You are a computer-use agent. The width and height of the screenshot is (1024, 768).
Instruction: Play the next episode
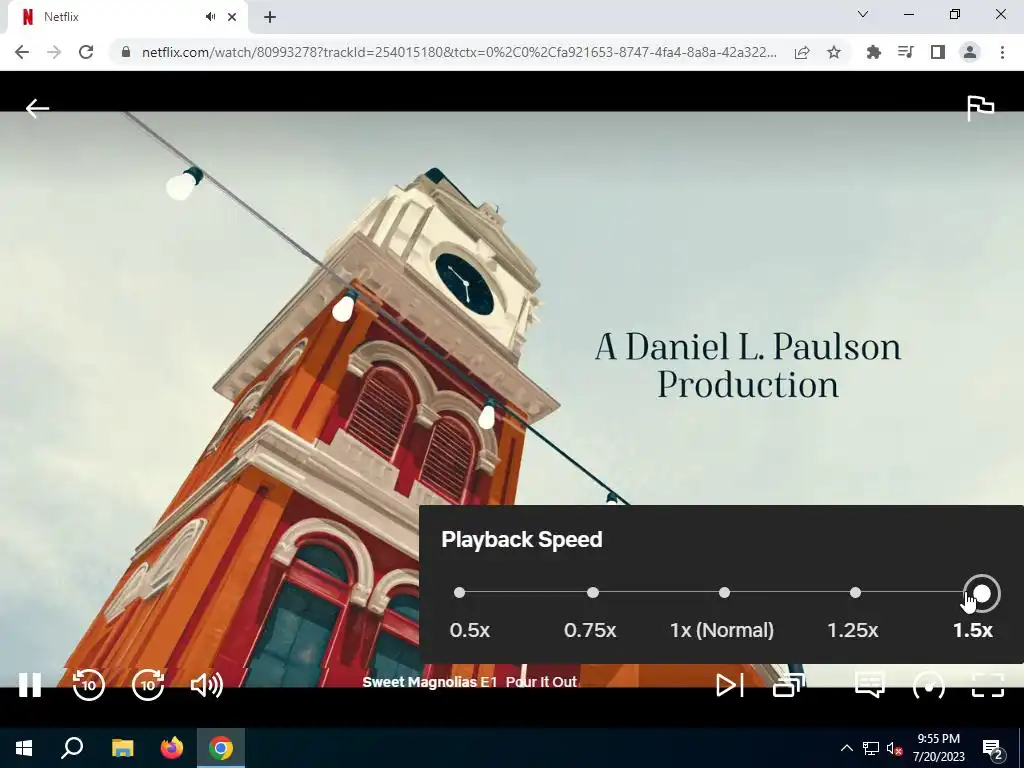coord(729,685)
